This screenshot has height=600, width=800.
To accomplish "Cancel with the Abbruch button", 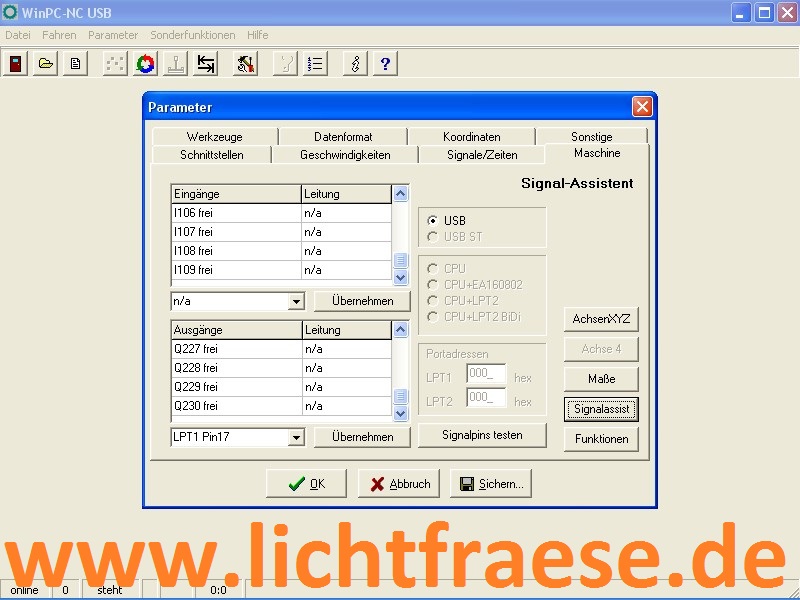I will tap(398, 484).
